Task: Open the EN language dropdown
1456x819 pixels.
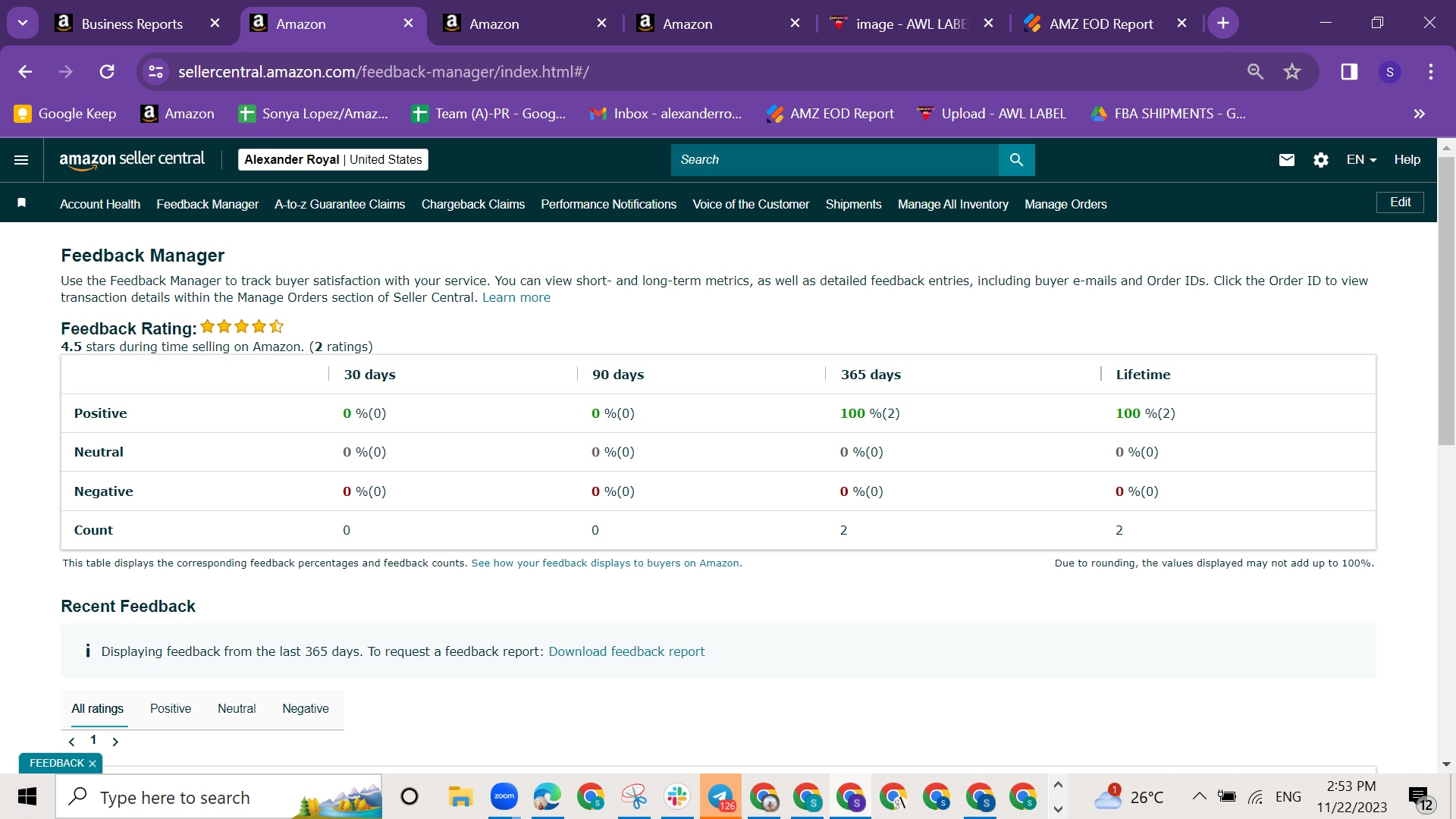Action: (x=1361, y=160)
